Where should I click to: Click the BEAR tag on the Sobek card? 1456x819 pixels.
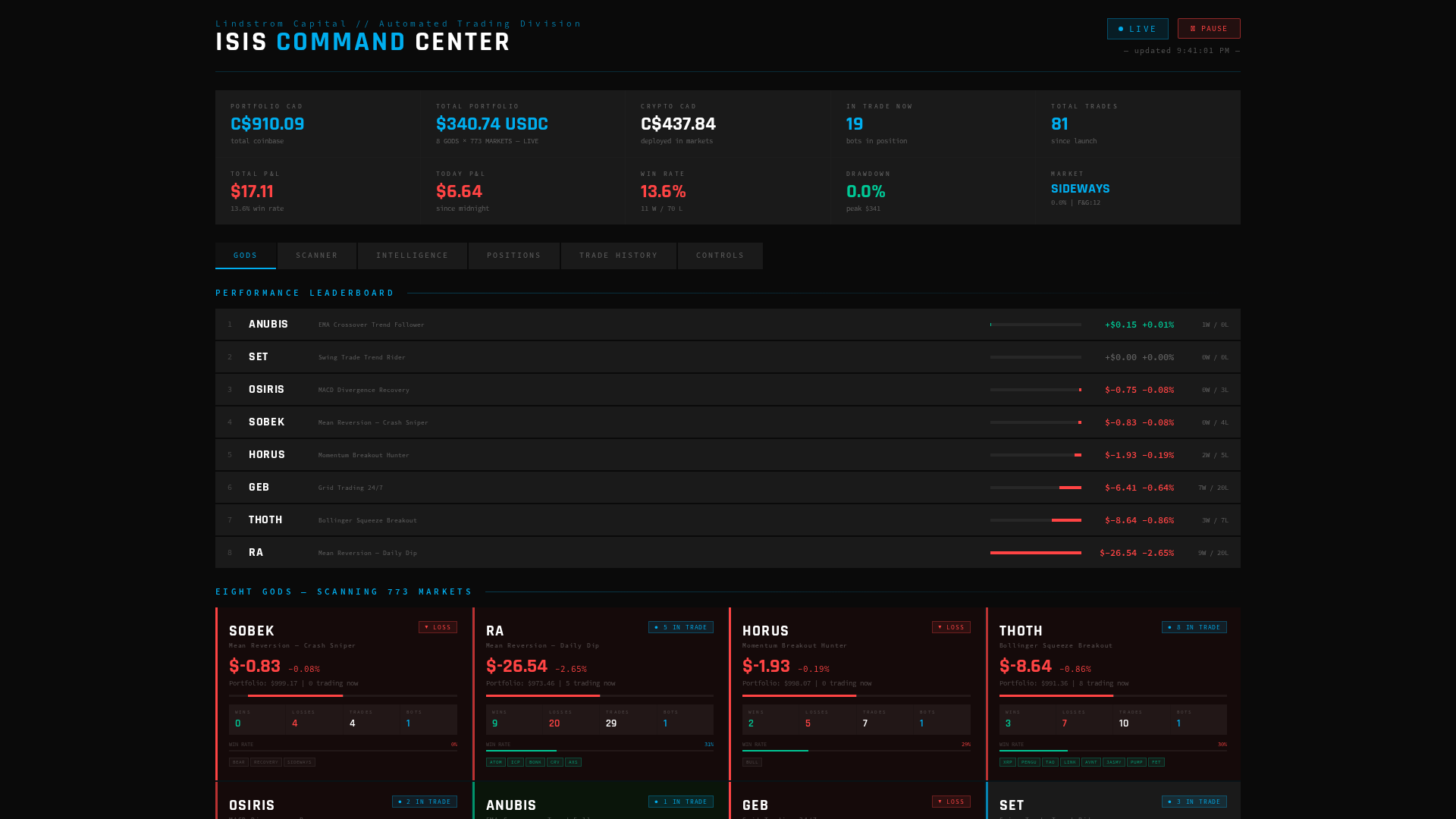239,762
